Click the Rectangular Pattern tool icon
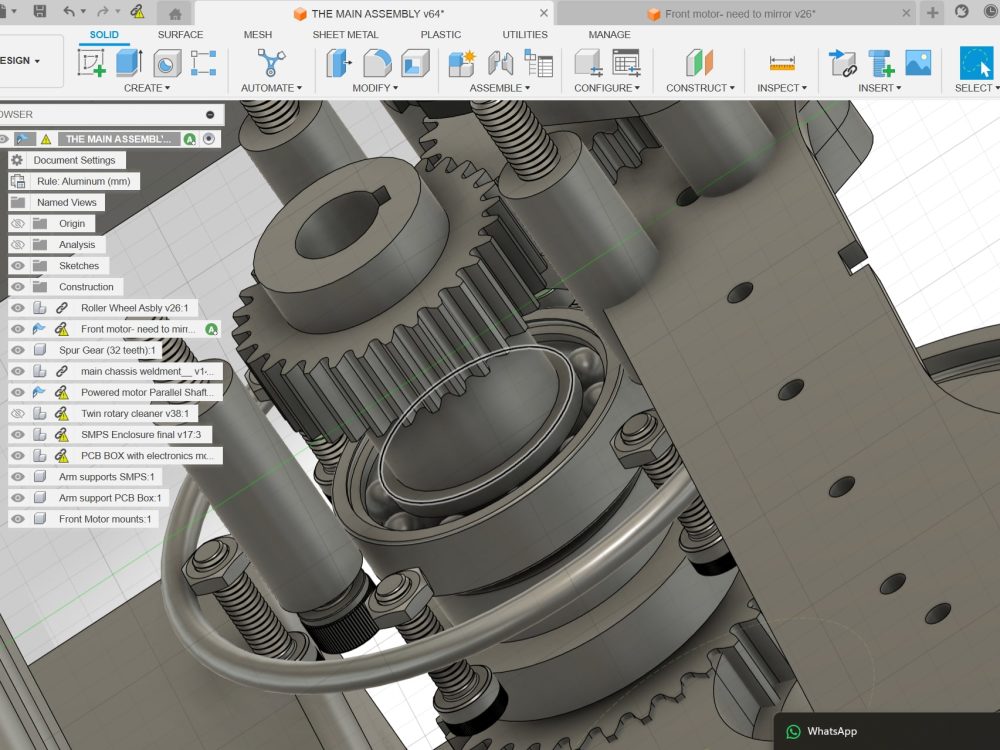Screen dimensions: 1000x750 [203, 63]
